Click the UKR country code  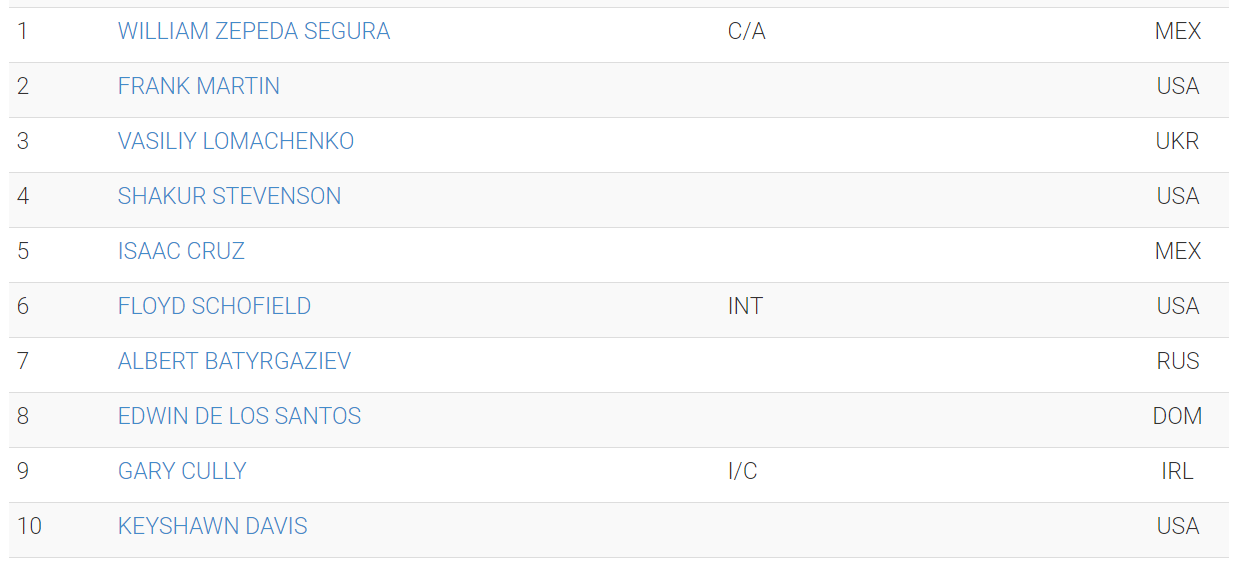point(1178,141)
